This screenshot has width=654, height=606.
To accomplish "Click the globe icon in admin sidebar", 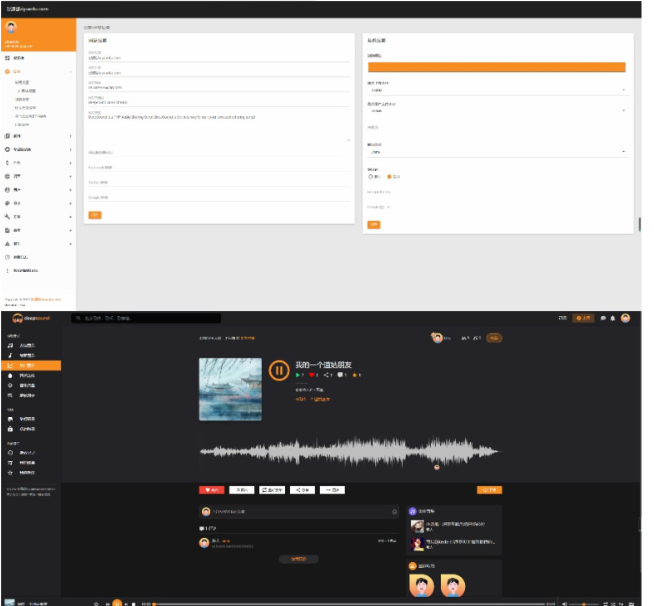I will tap(8, 176).
